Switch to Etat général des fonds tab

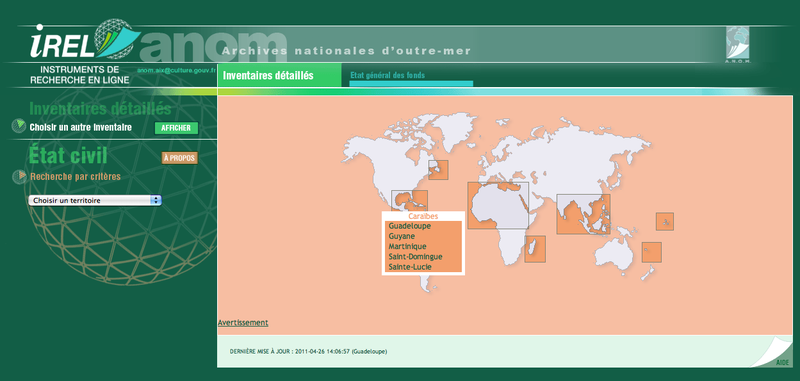click(x=387, y=75)
